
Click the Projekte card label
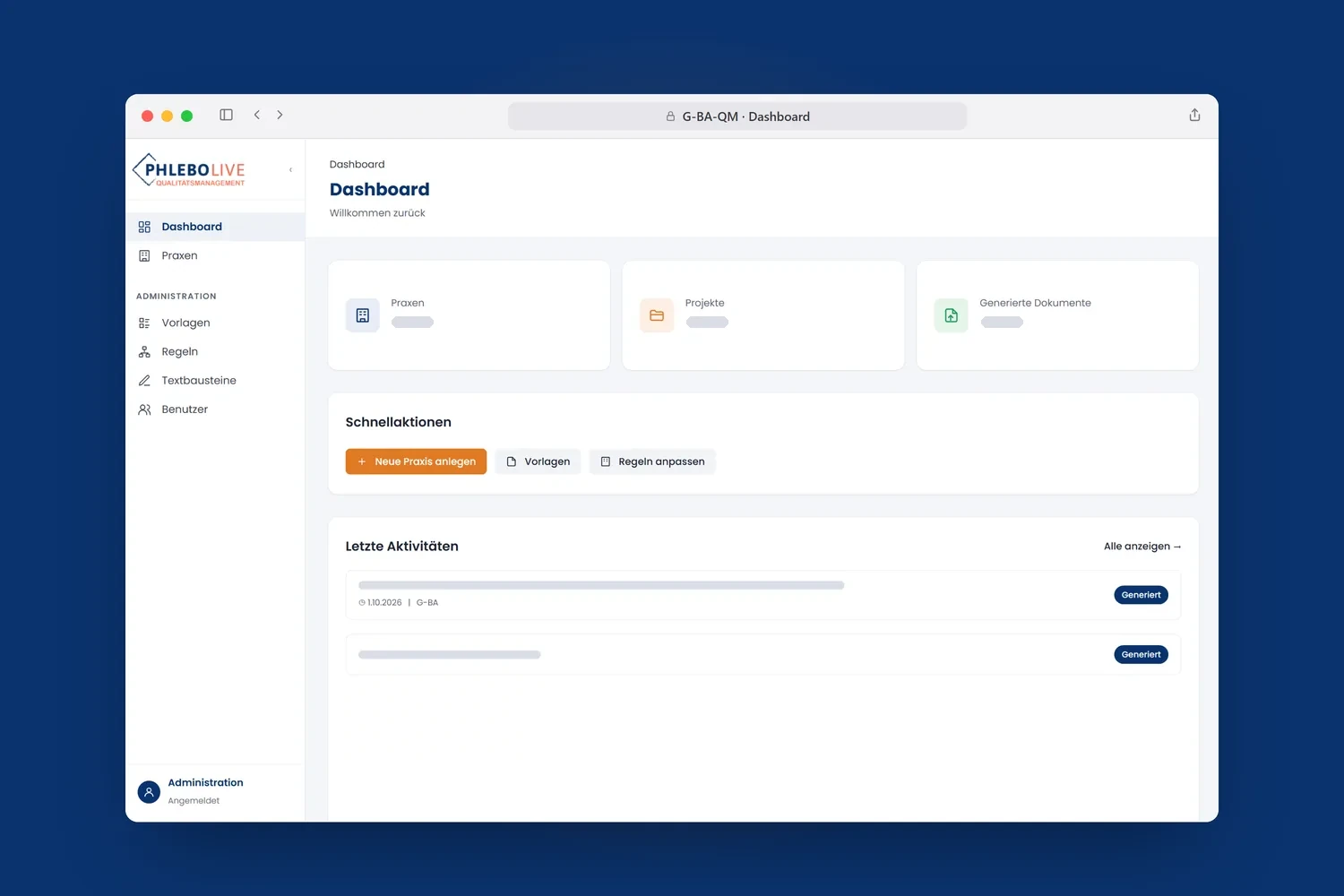click(x=704, y=303)
